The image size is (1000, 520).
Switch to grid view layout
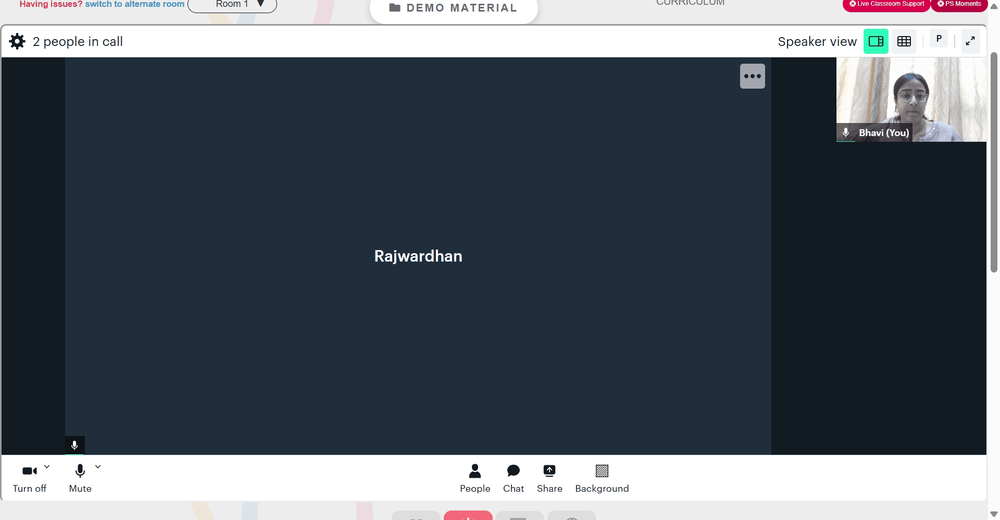904,41
